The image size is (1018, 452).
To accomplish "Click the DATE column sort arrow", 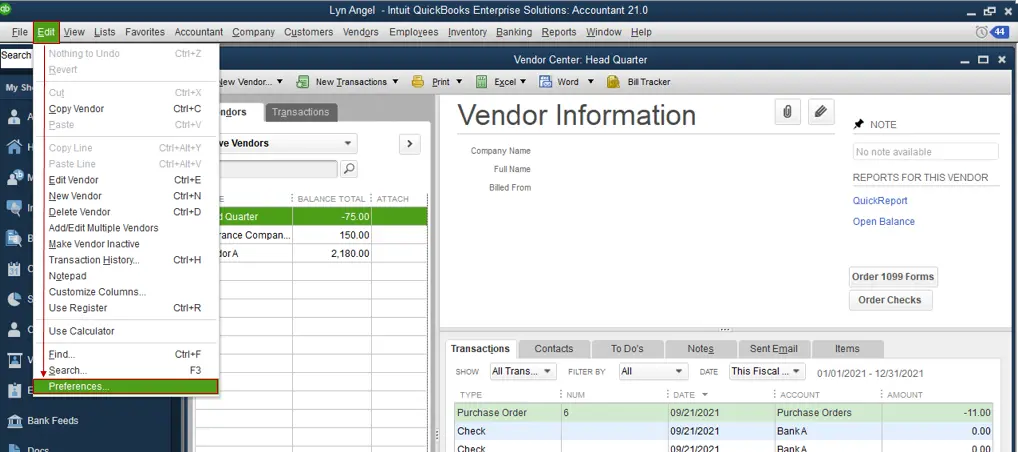I will click(705, 395).
